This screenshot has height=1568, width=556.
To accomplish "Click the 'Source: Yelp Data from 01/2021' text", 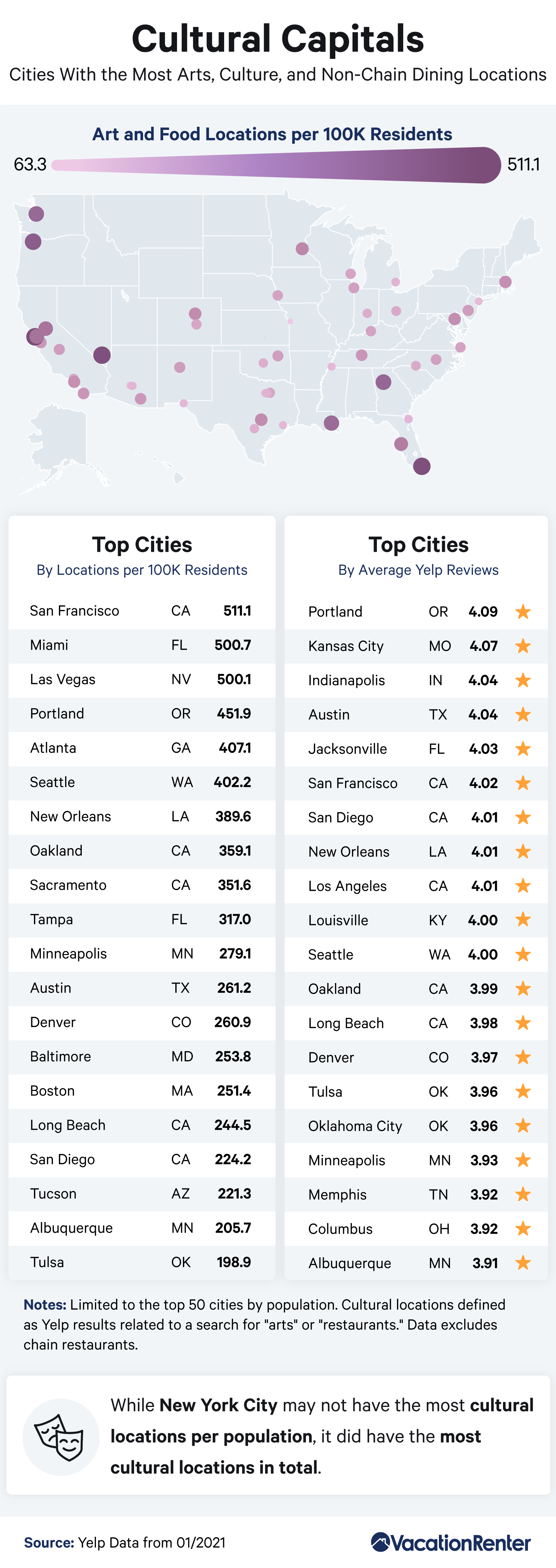I will (125, 1543).
